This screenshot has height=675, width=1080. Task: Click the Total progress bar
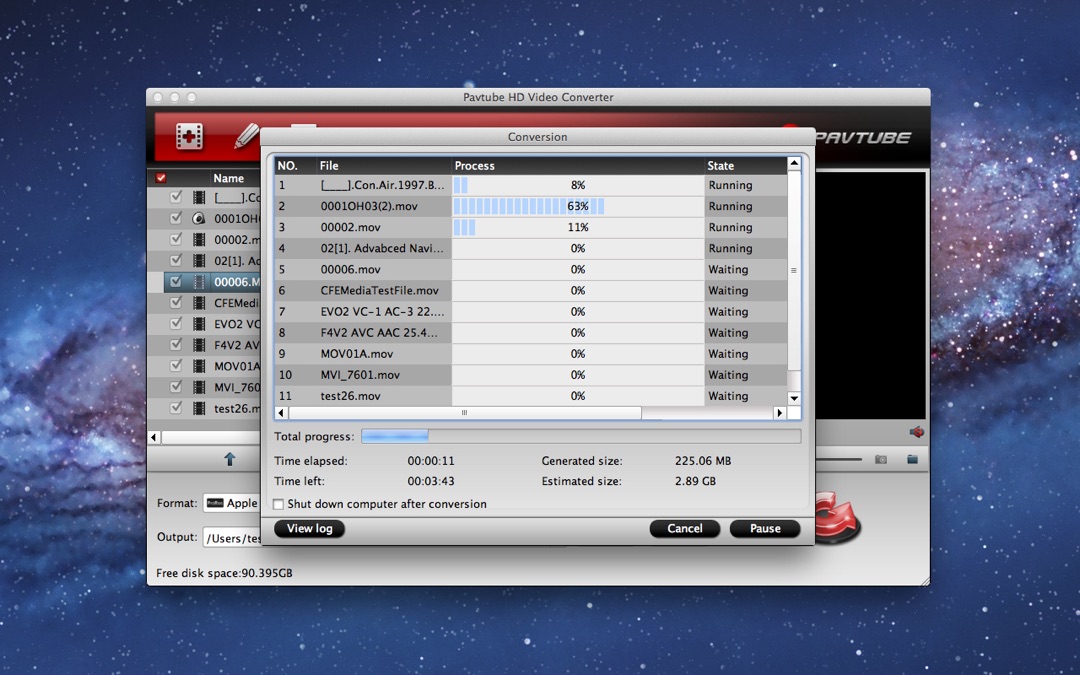[581, 436]
